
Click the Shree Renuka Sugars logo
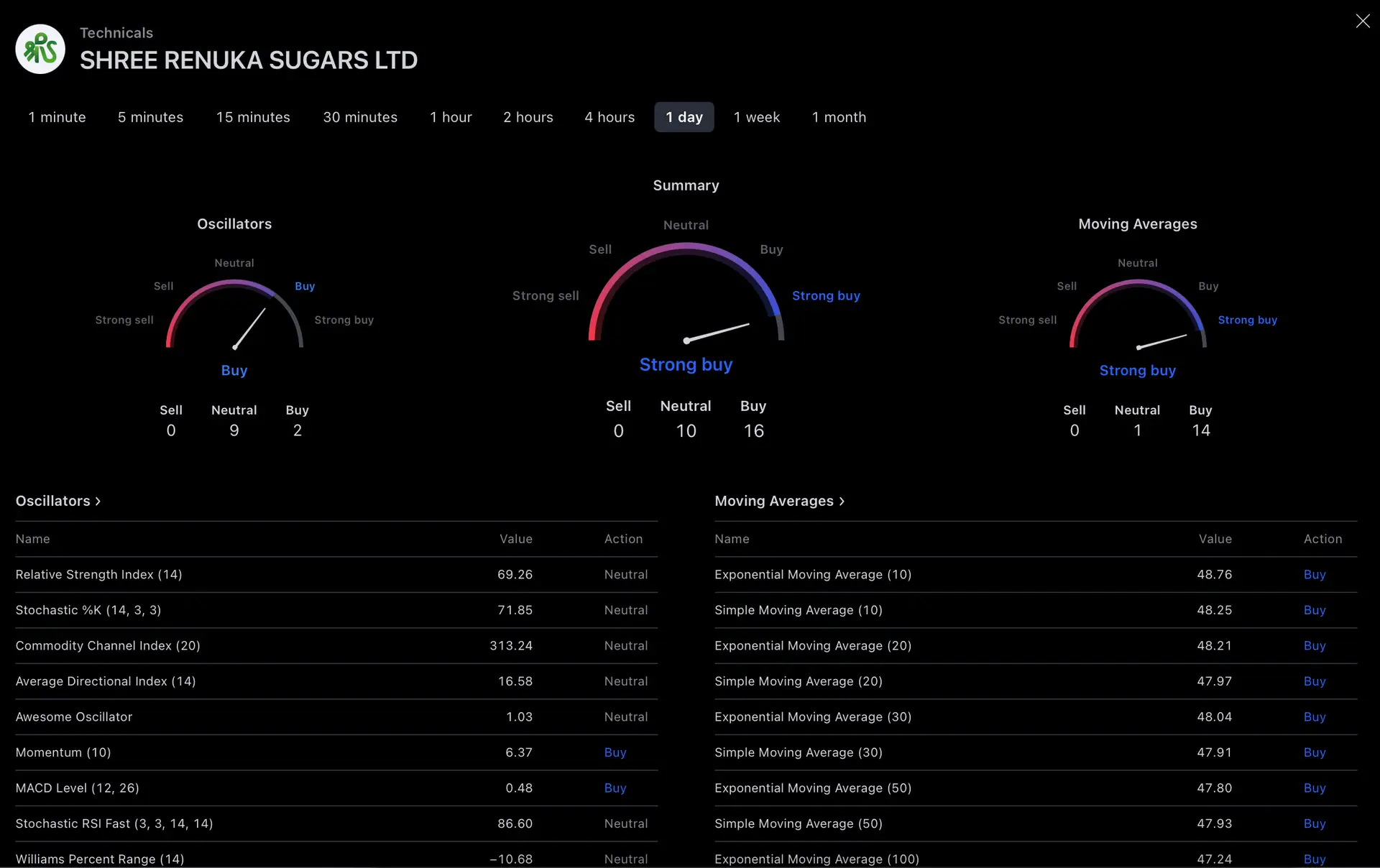[40, 49]
